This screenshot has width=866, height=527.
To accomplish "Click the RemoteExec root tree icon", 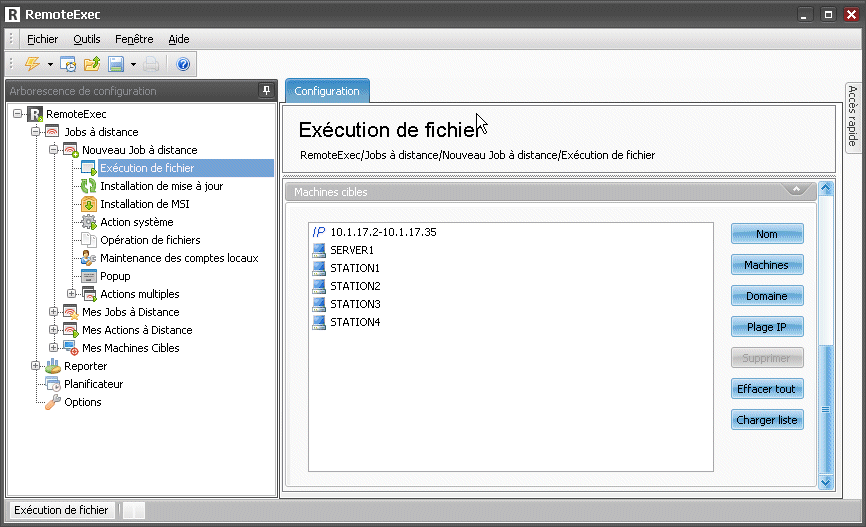I will tap(35, 114).
